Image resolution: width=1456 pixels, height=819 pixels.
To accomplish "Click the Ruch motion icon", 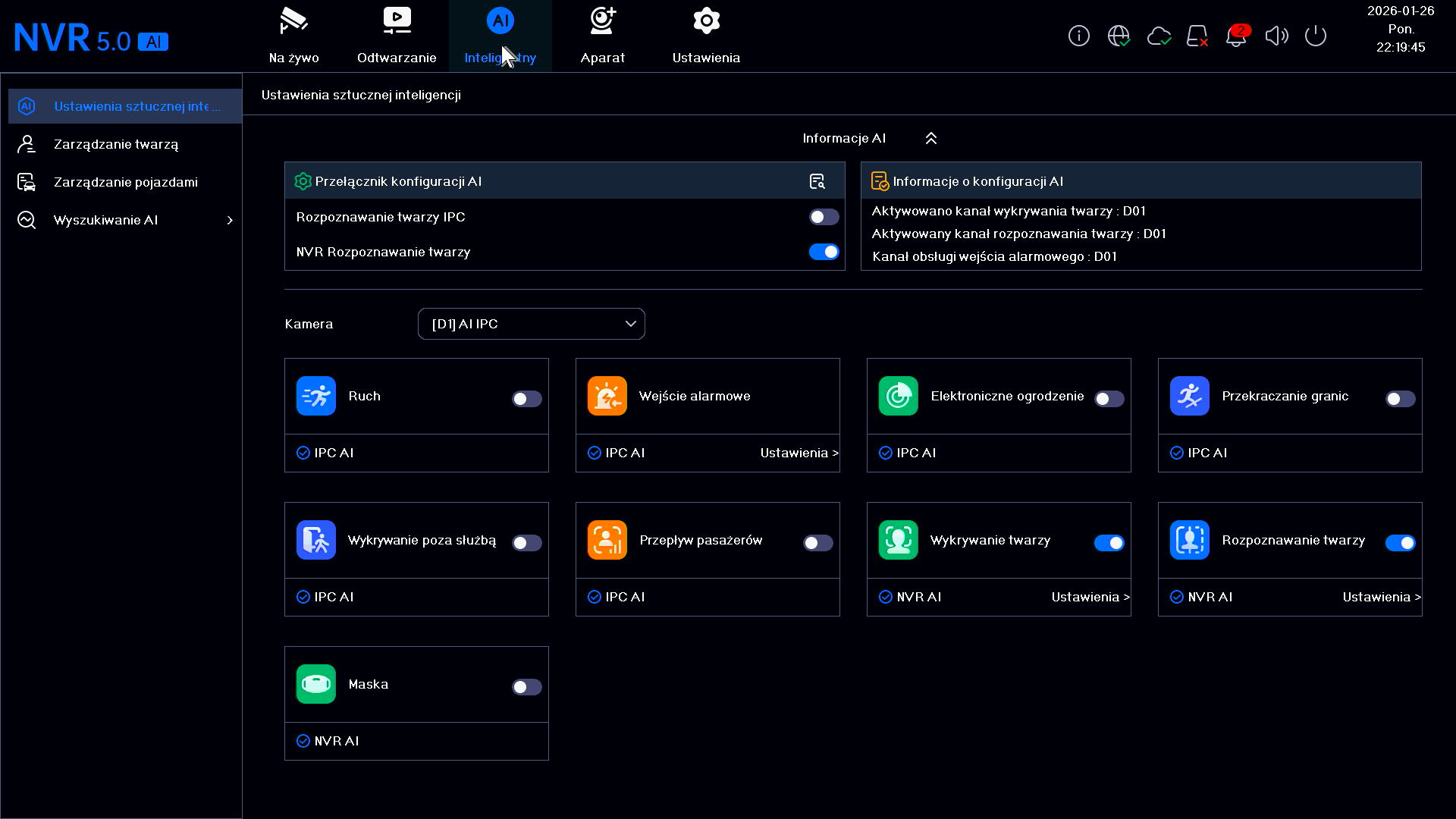I will (316, 396).
